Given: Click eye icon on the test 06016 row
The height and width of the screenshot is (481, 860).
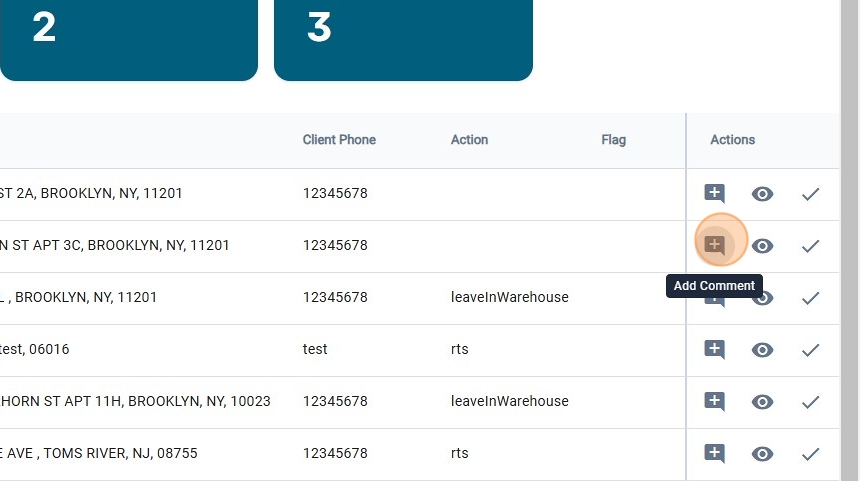Looking at the screenshot, I should [762, 350].
